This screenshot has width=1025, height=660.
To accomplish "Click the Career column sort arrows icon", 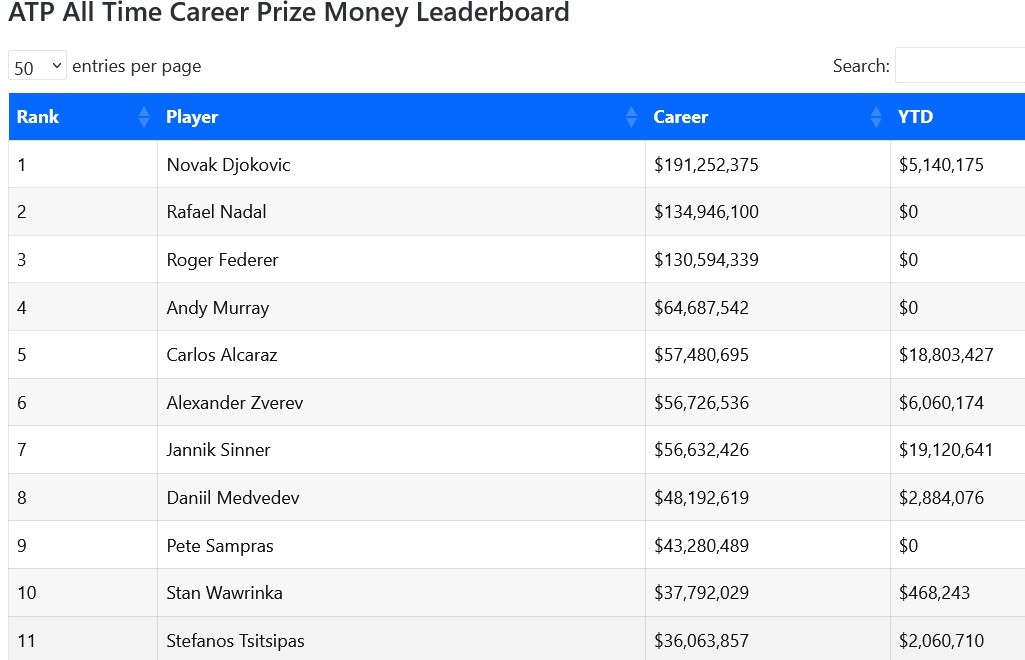I will [x=876, y=117].
